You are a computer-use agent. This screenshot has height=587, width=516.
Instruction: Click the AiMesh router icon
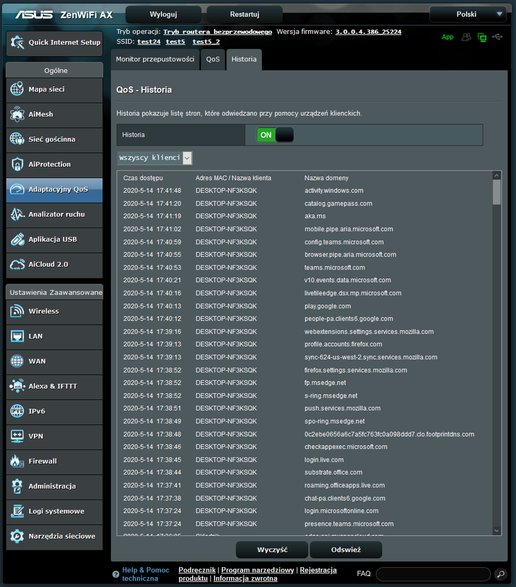(x=17, y=114)
